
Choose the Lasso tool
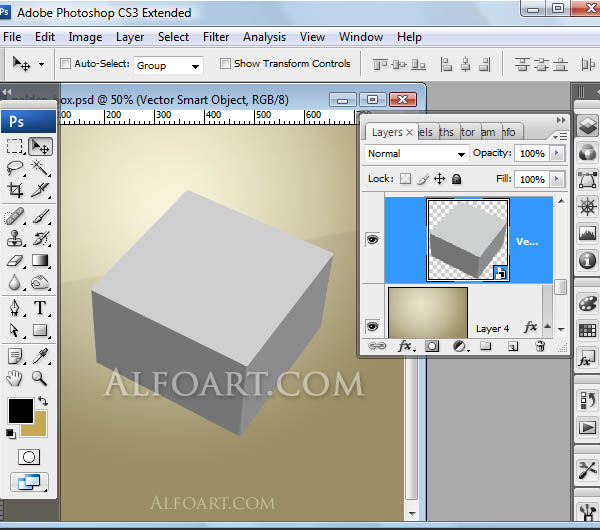(15, 168)
